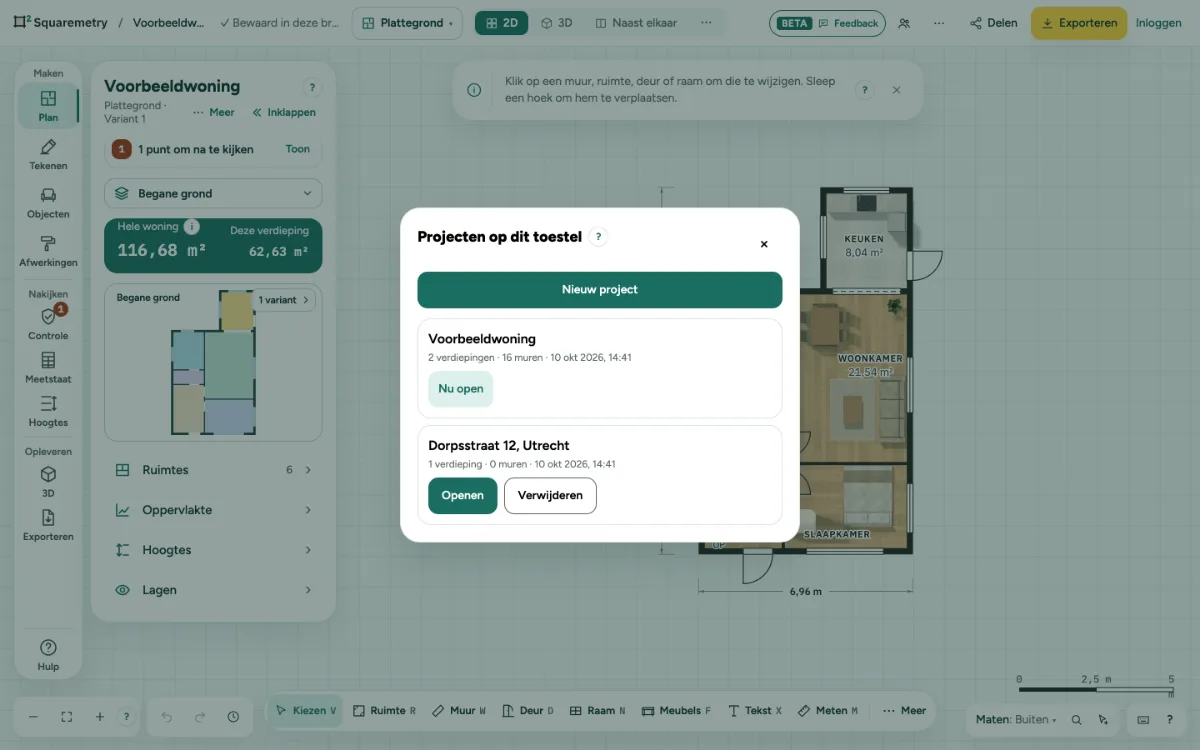The image size is (1200, 750).
Task: Open the Afwerkingen panel
Action: [48, 251]
